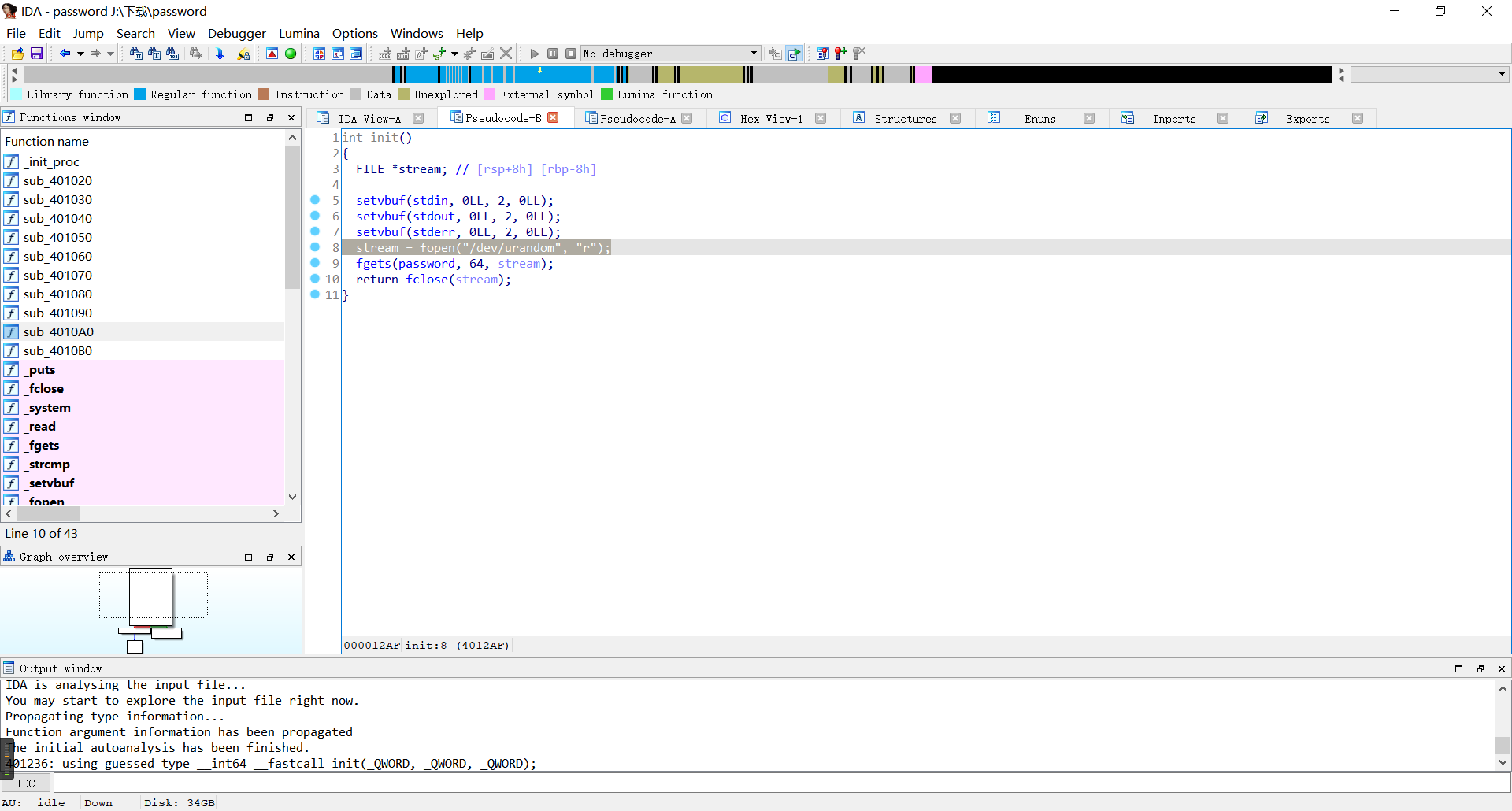
Task: Close the Pseudocode-B tab
Action: point(554,118)
